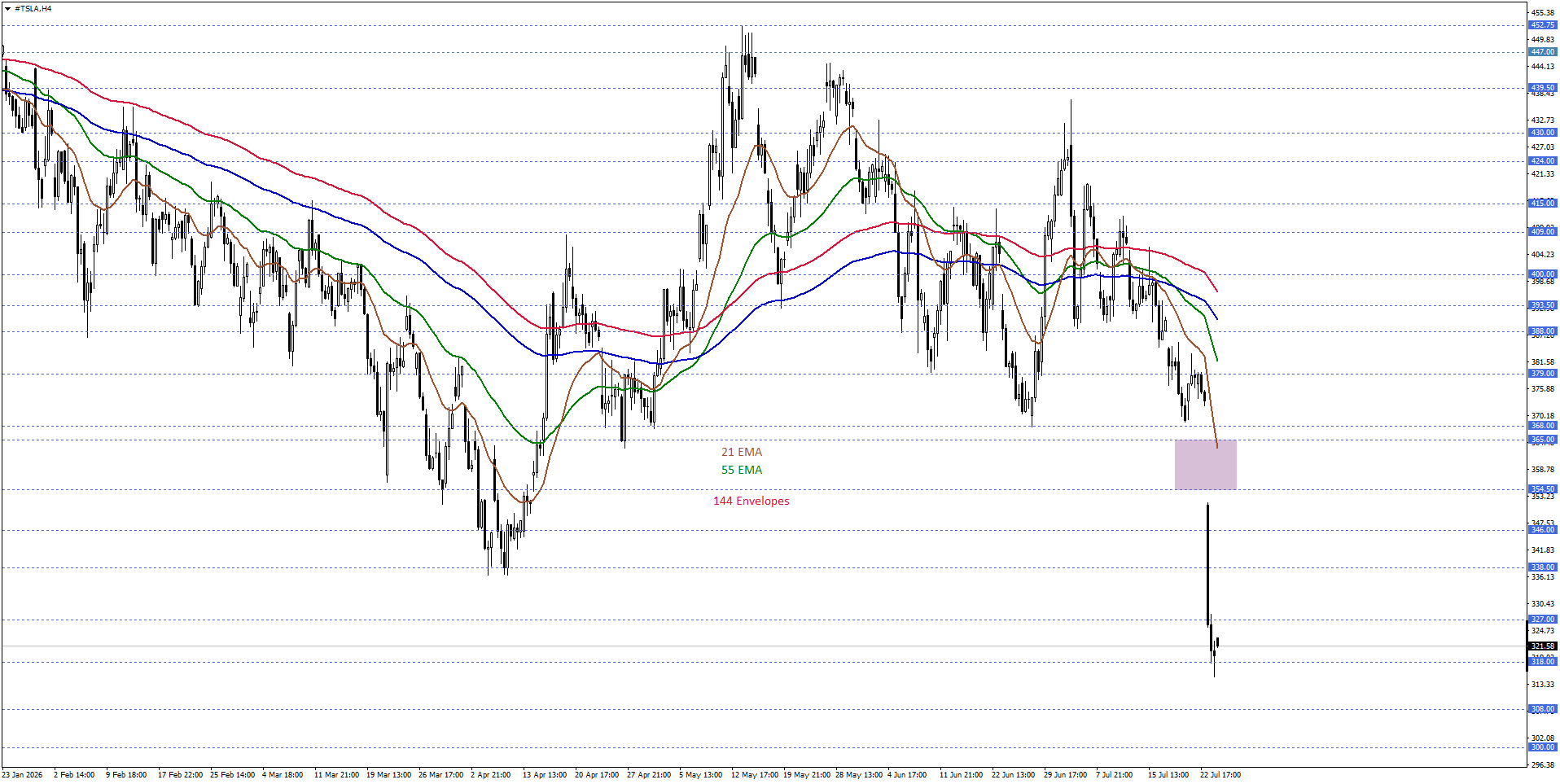Select the red 144 Envelopes text label
Screen dimensions: 1560x784
pyautogui.click(x=752, y=501)
